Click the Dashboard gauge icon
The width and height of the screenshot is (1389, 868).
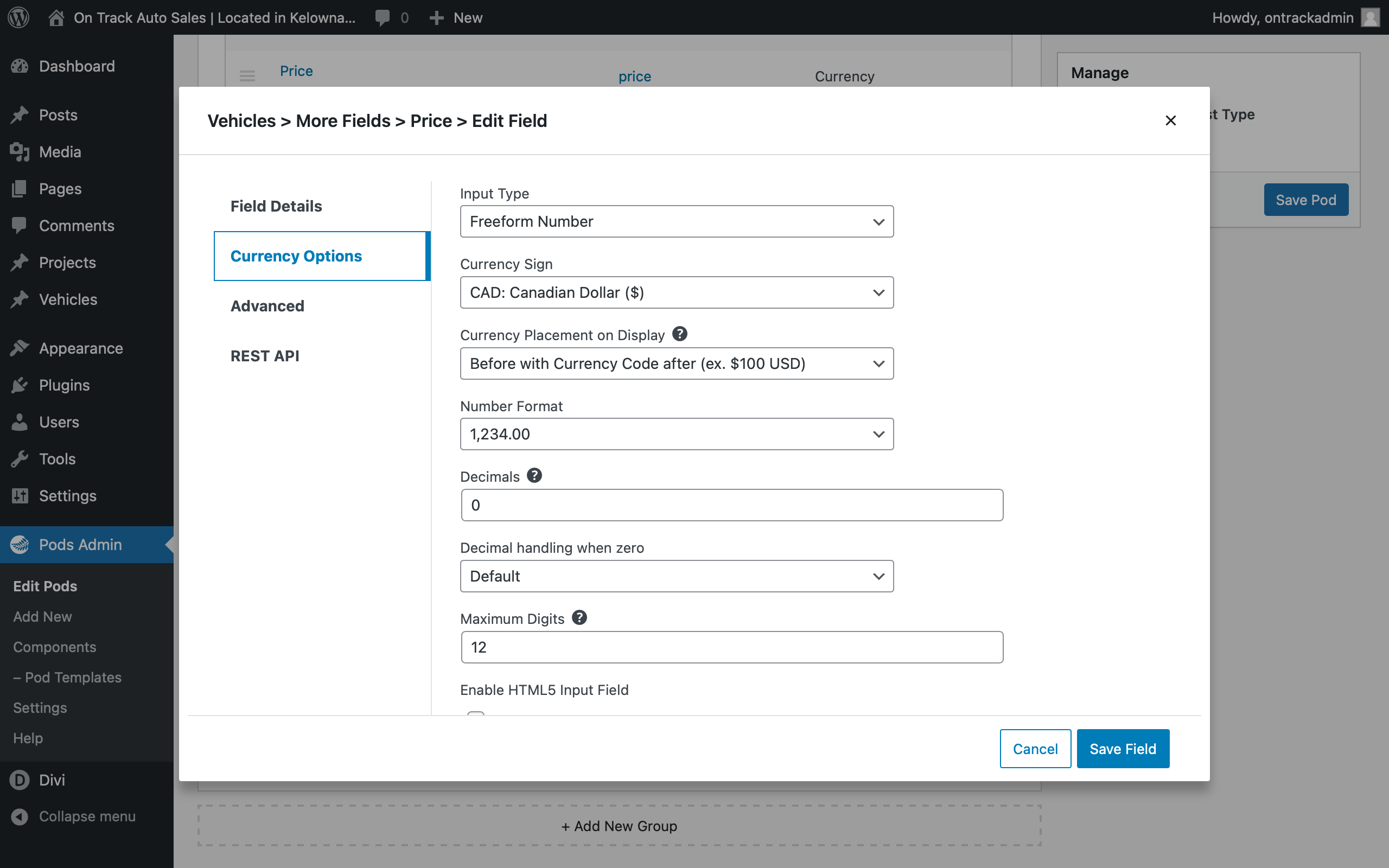pyautogui.click(x=20, y=66)
